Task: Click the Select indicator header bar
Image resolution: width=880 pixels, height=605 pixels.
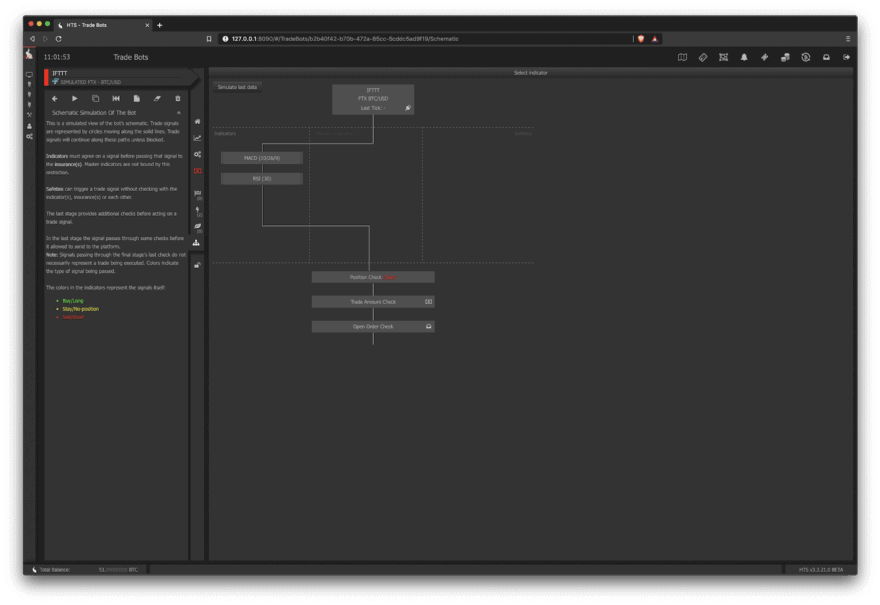Action: [x=530, y=72]
